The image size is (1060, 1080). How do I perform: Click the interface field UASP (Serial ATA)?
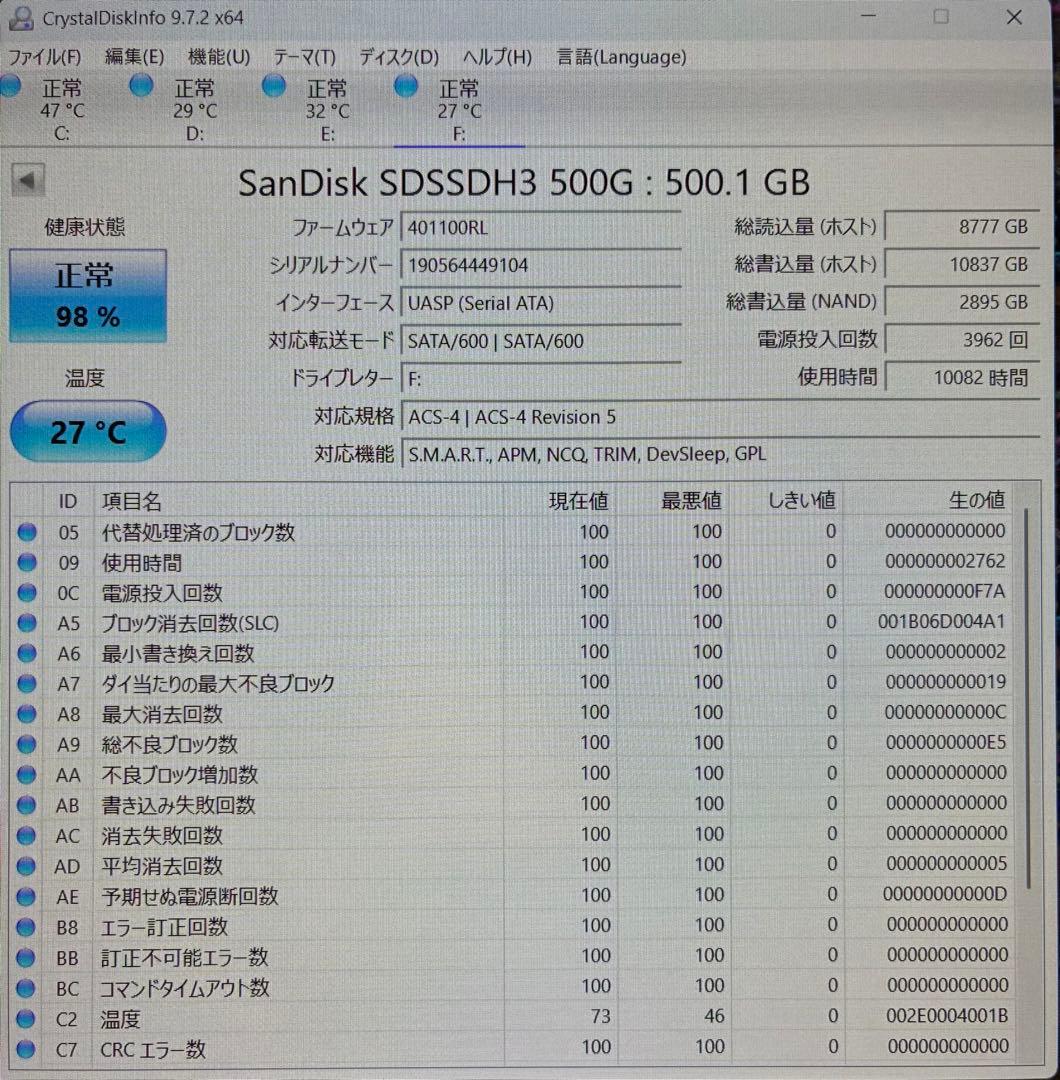point(541,303)
